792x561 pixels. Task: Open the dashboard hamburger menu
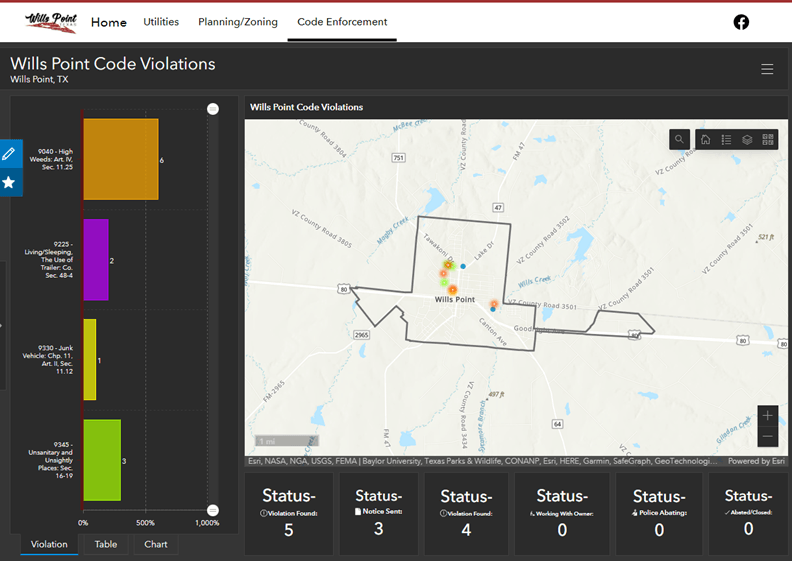point(767,69)
